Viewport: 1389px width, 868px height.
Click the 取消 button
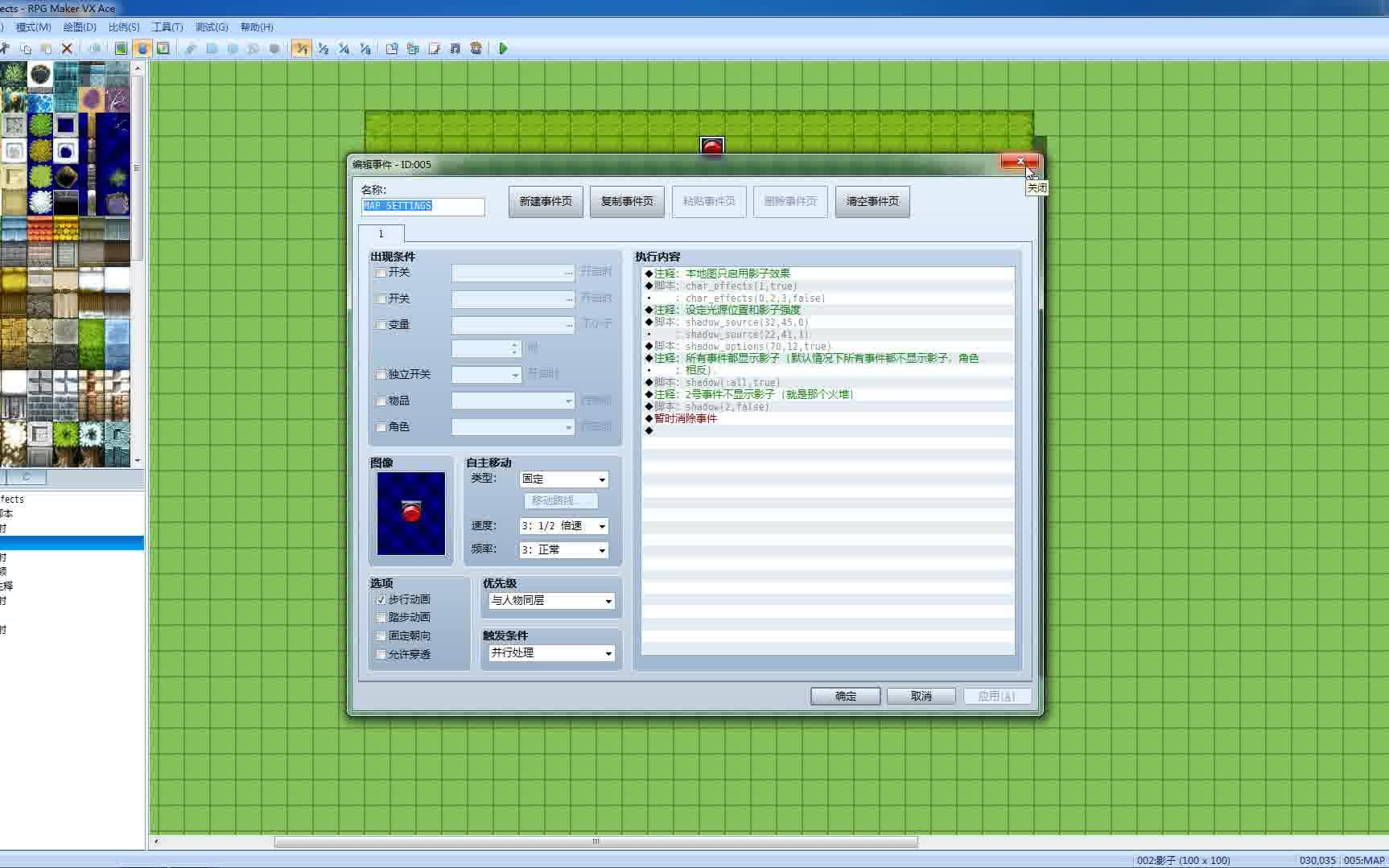(921, 696)
